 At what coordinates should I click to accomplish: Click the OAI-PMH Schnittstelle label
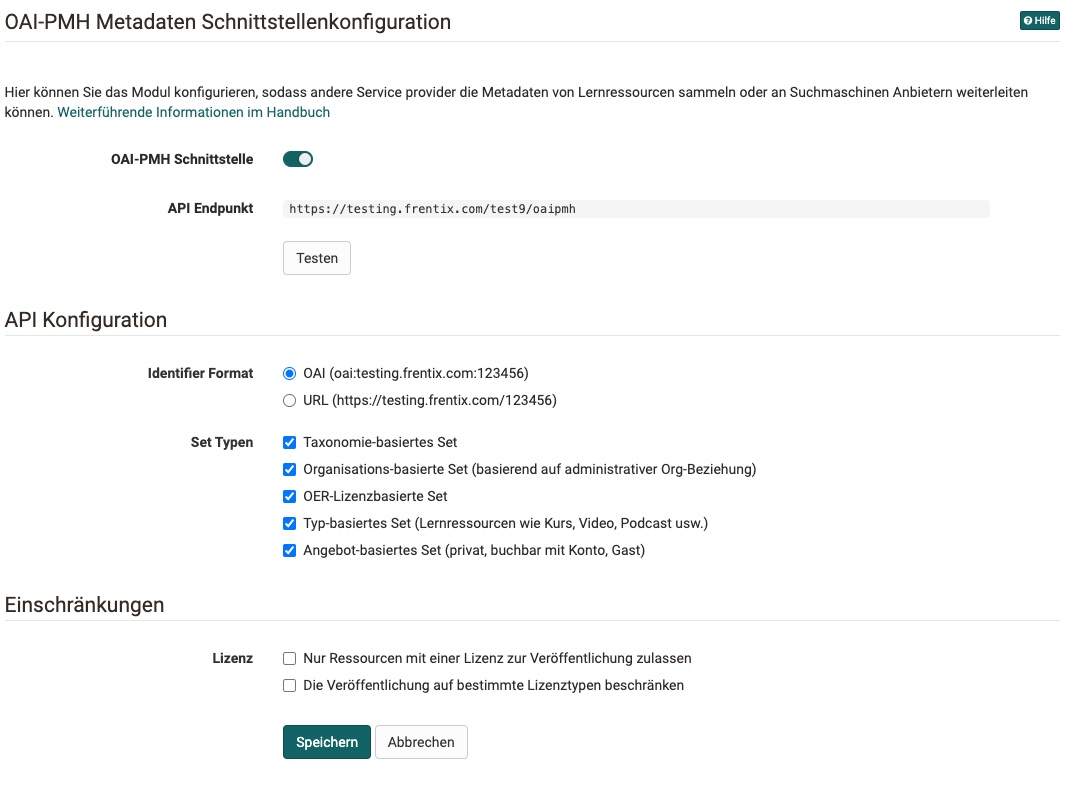(x=182, y=159)
